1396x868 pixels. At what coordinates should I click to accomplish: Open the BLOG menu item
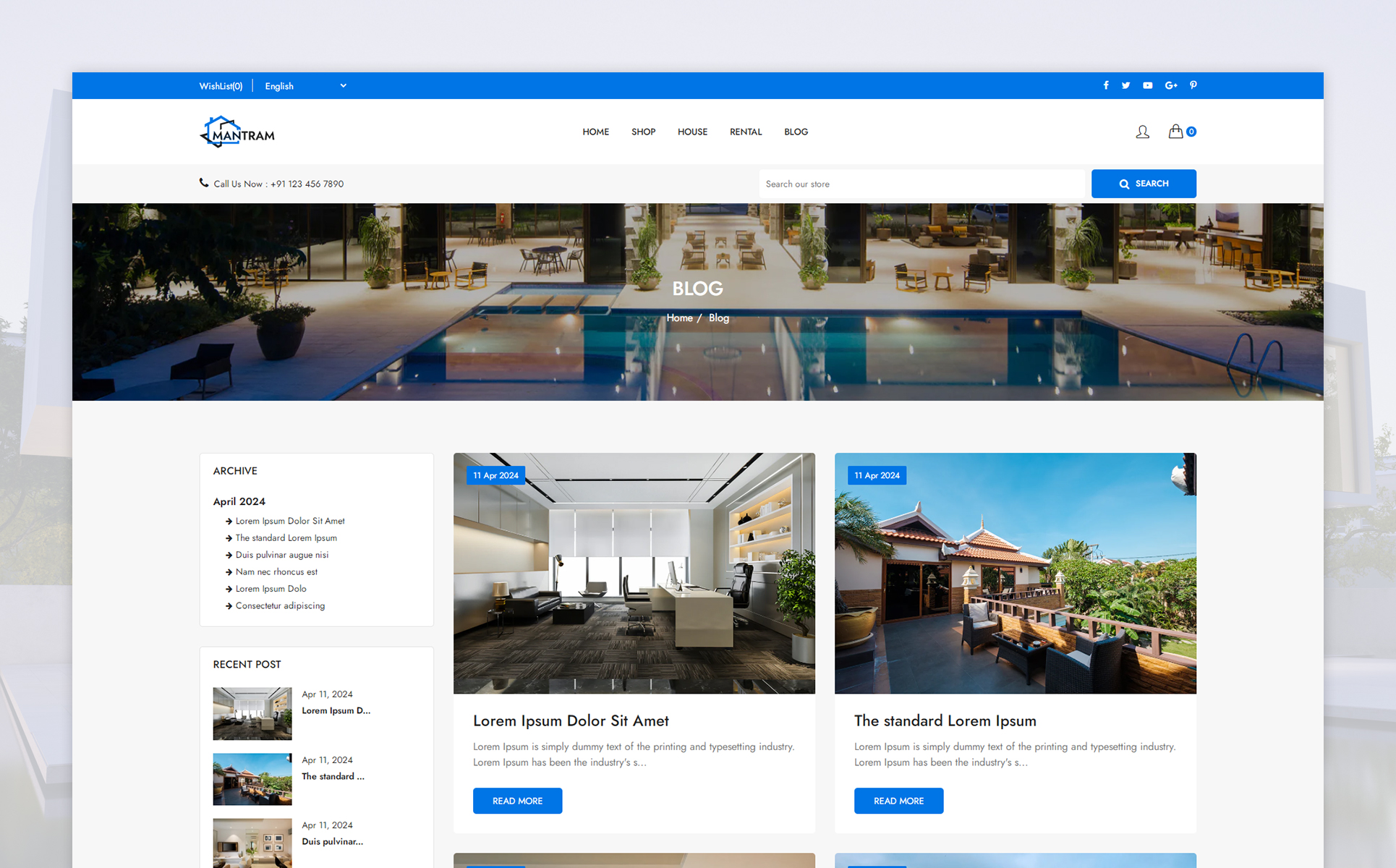[796, 132]
